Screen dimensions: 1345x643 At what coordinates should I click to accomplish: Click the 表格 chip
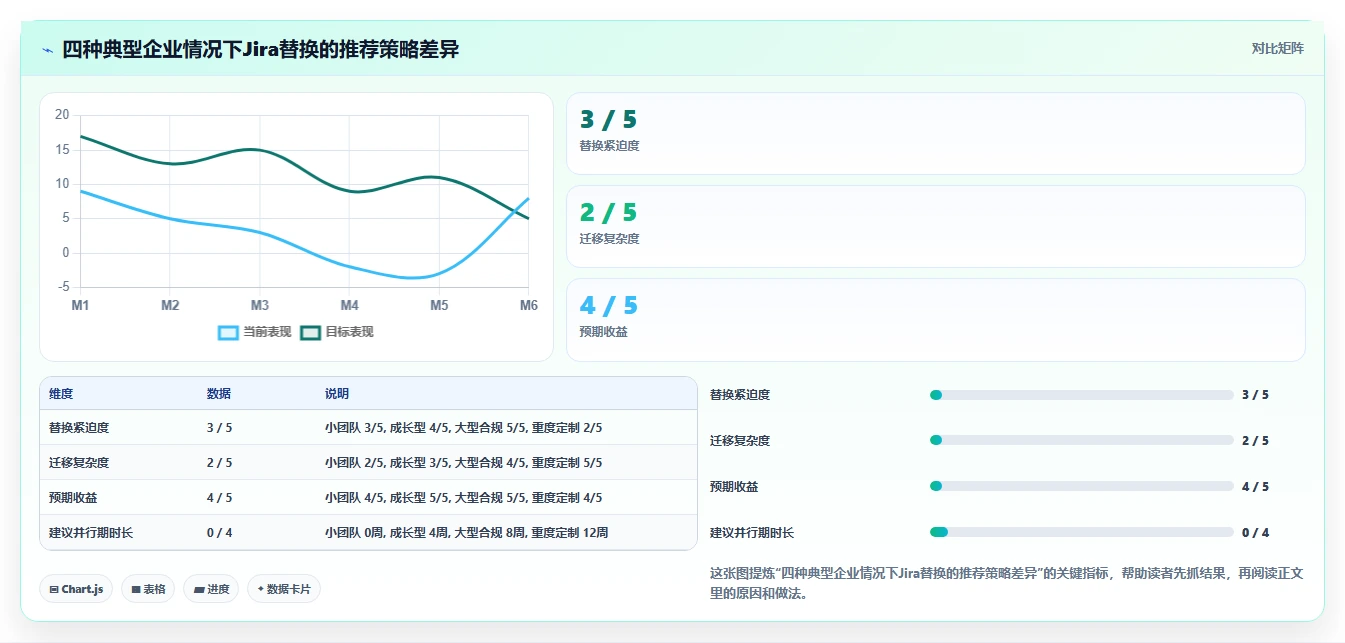pos(148,589)
